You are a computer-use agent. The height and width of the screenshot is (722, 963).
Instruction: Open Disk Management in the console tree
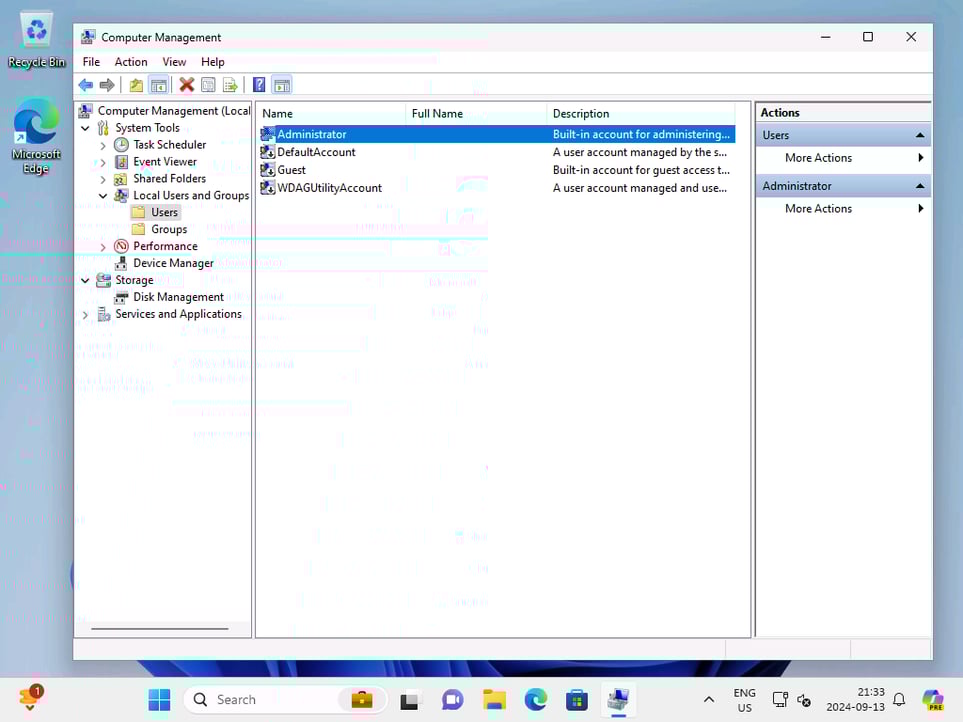[x=177, y=296]
